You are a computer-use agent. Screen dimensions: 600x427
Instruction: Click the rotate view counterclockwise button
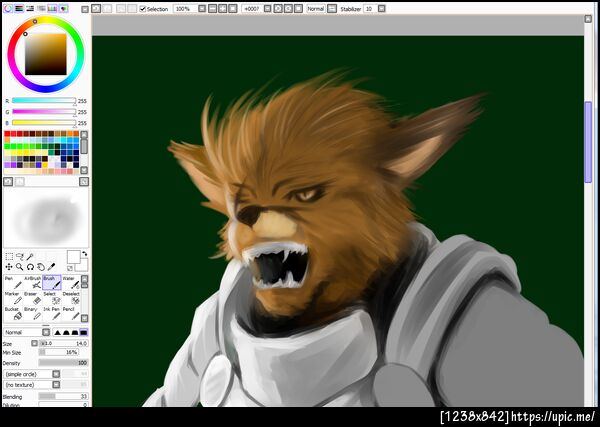278,8
